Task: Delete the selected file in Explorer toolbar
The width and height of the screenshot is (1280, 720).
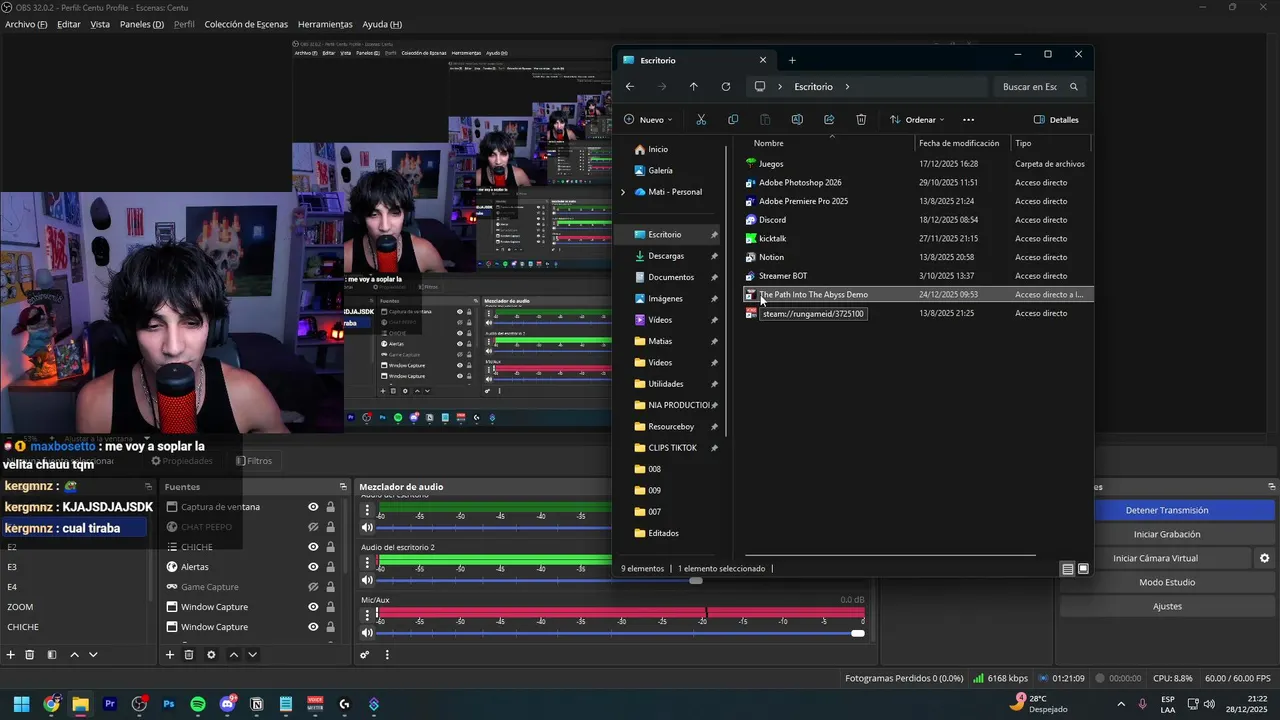Action: click(861, 120)
